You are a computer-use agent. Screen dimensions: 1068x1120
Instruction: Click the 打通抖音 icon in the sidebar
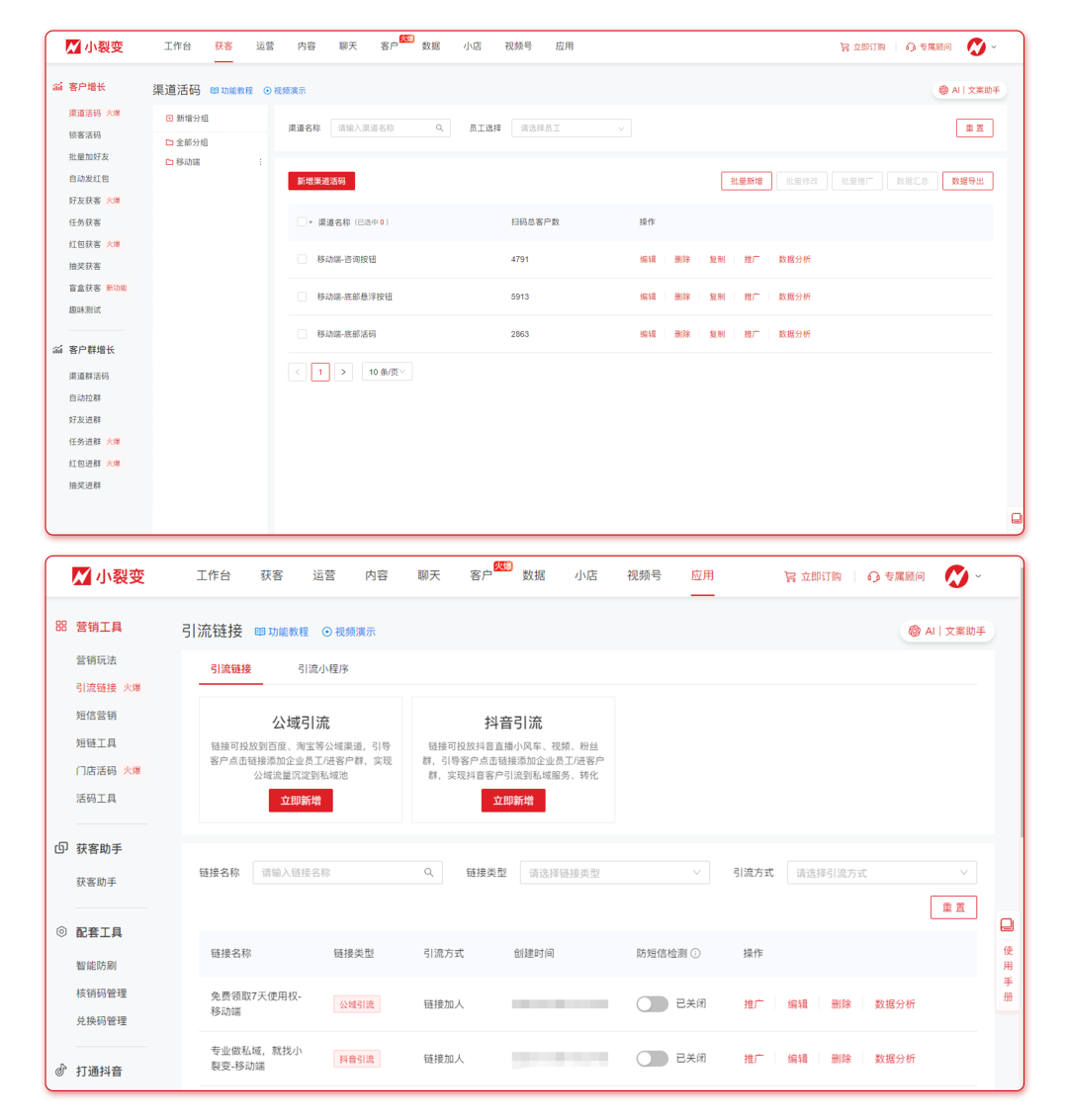point(61,1071)
